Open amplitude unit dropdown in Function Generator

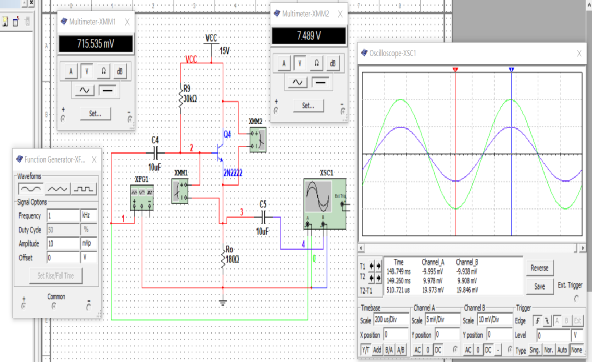click(89, 243)
